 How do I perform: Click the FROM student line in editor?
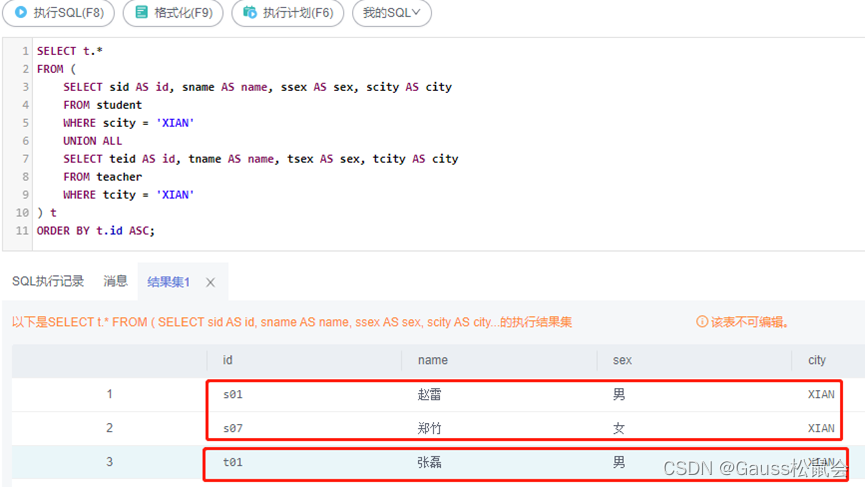(x=102, y=105)
